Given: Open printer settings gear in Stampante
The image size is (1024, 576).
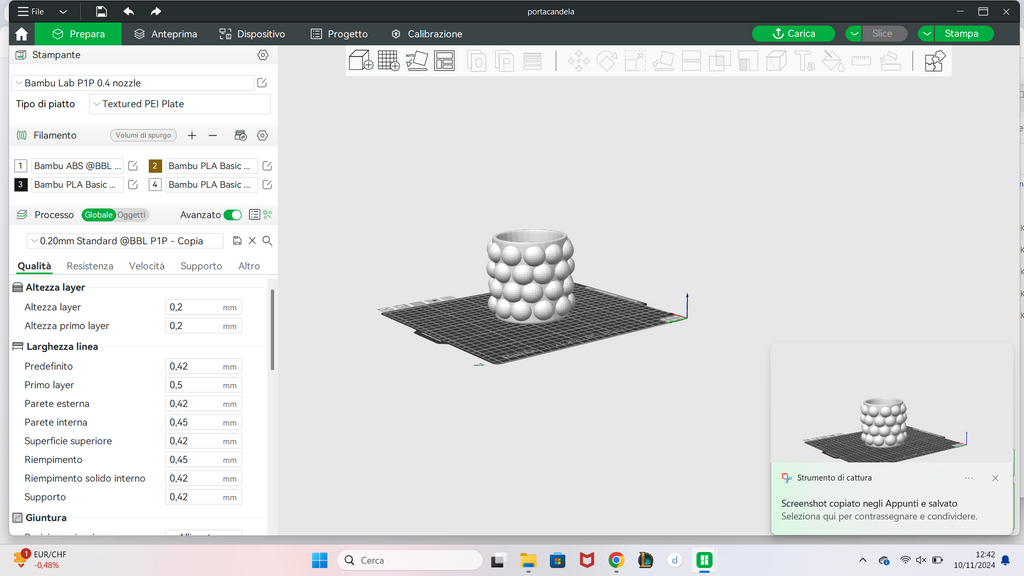Looking at the screenshot, I should point(263,55).
